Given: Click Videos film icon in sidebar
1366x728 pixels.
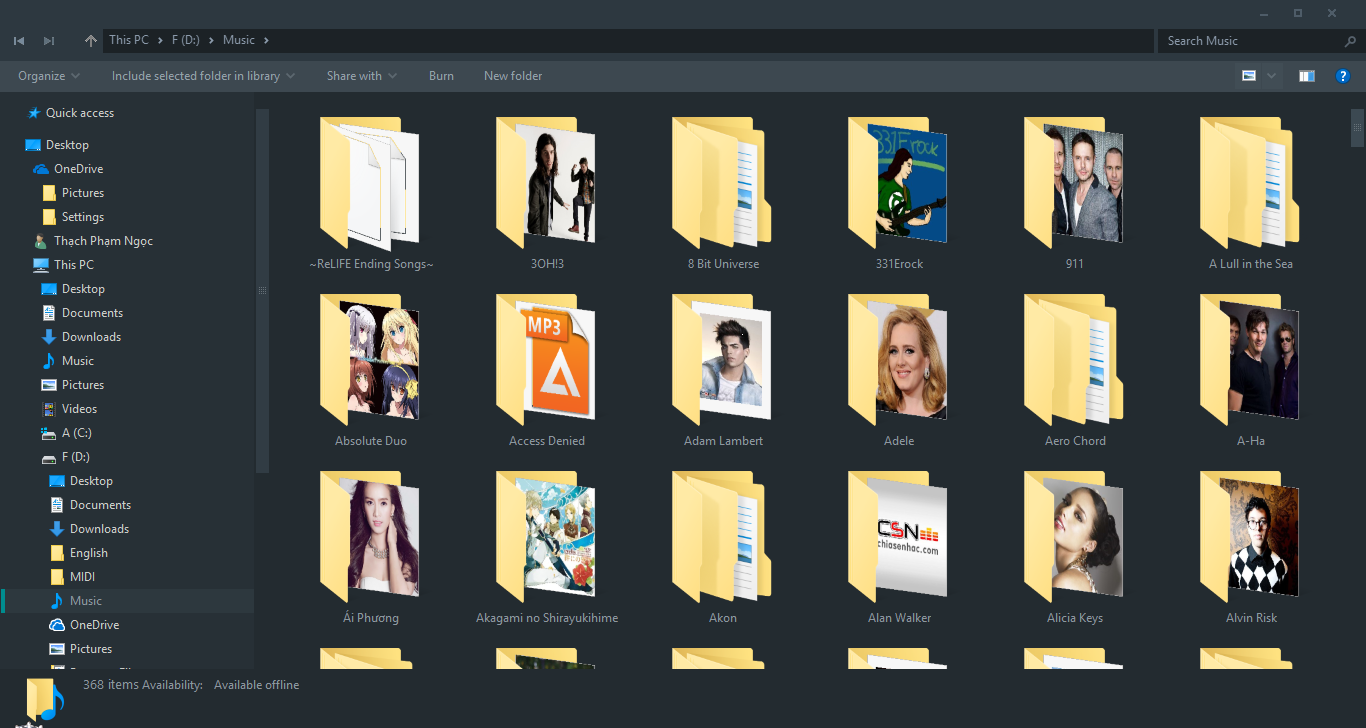Looking at the screenshot, I should (49, 409).
